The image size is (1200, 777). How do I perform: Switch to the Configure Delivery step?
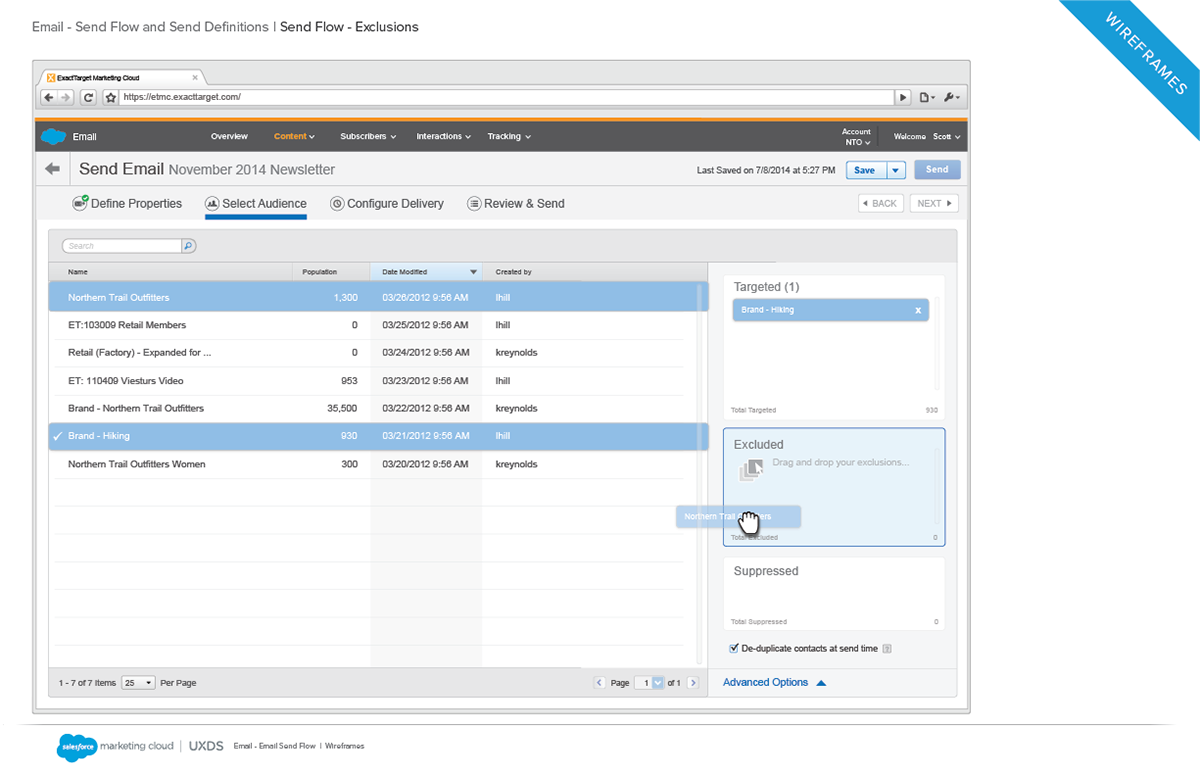387,204
